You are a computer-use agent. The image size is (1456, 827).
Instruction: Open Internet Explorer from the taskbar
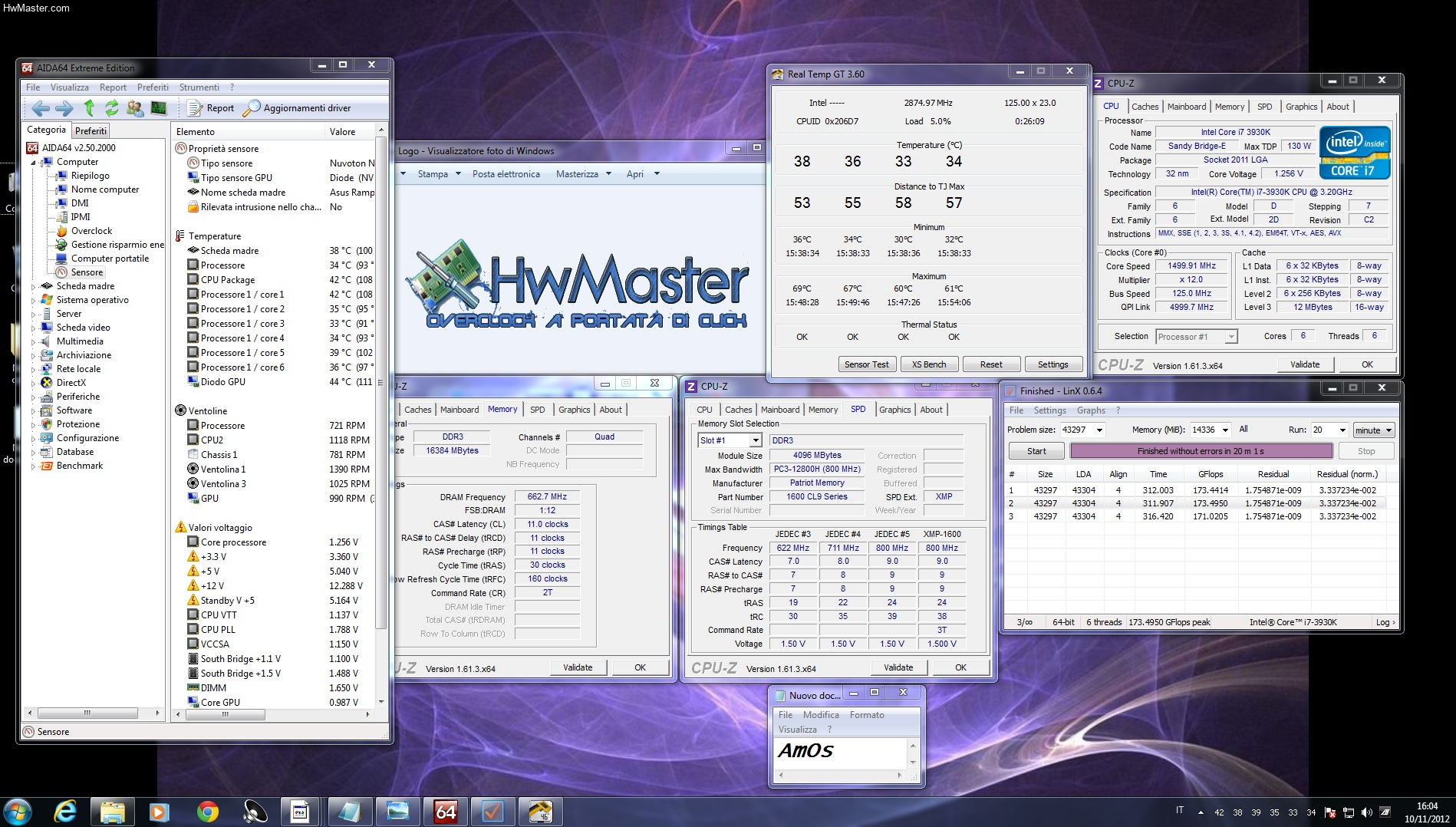click(65, 812)
